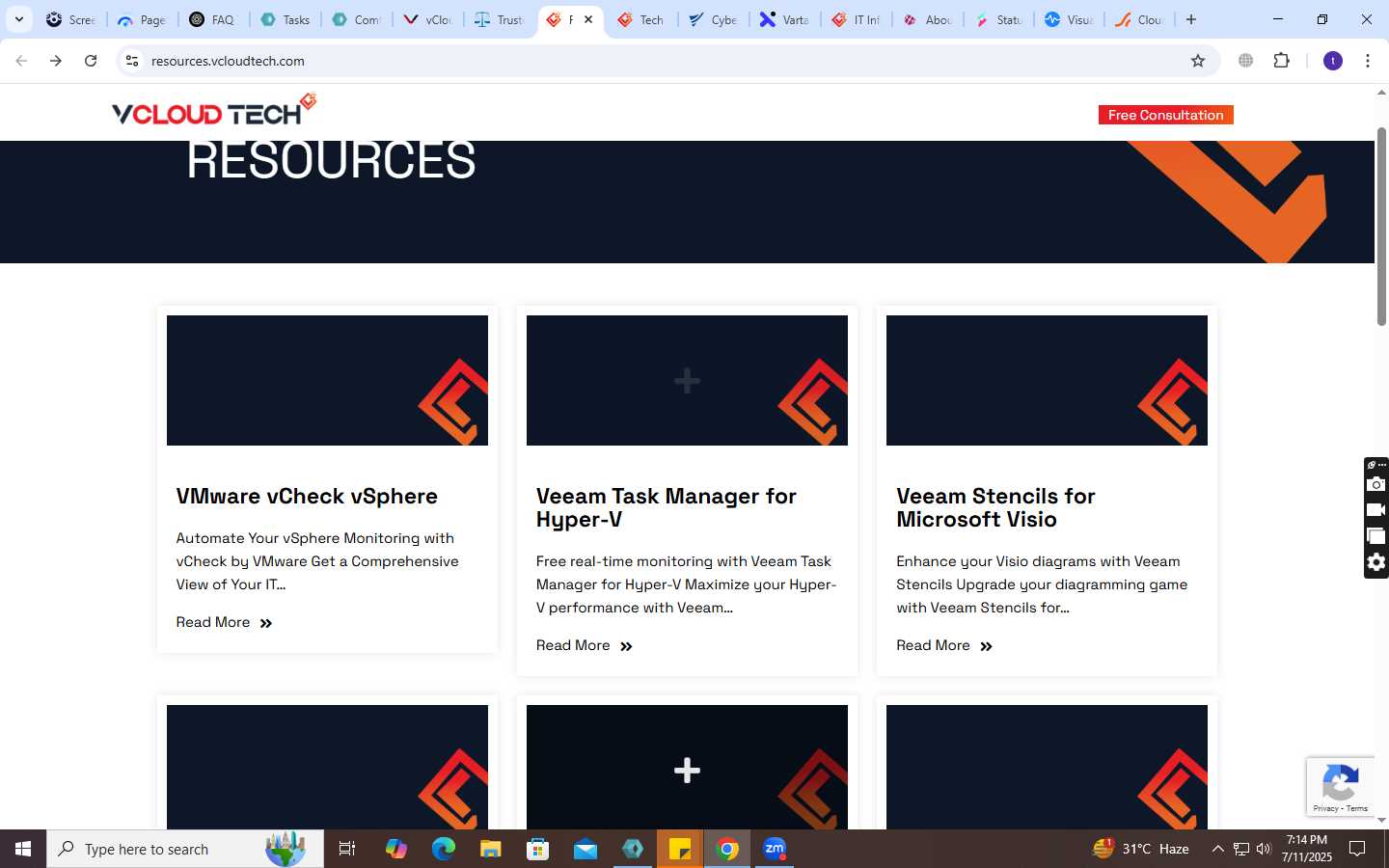Viewport: 1389px width, 868px height.
Task: Switch to the Varta tab
Action: click(x=785, y=19)
